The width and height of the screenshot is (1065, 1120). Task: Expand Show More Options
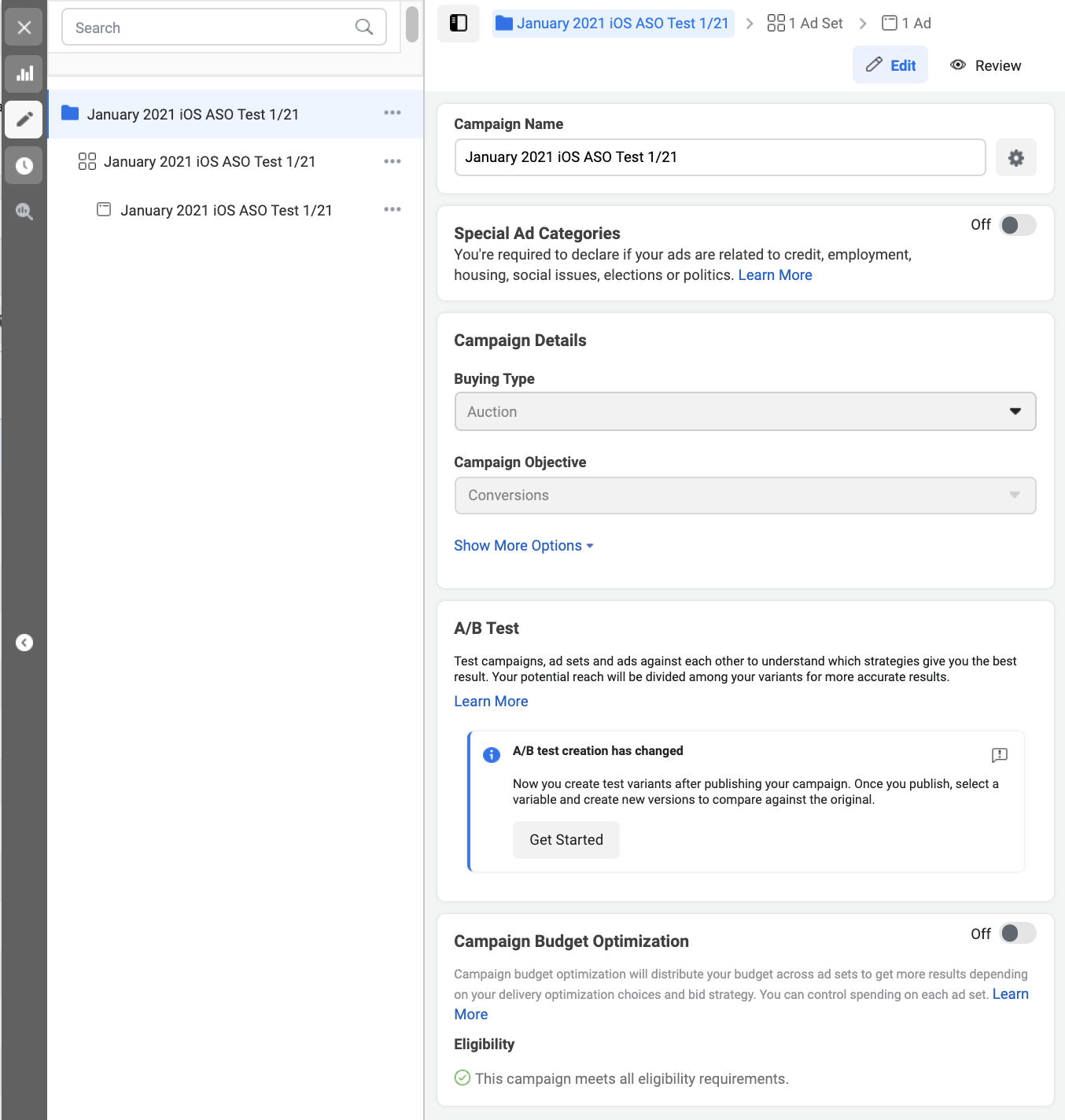(524, 546)
